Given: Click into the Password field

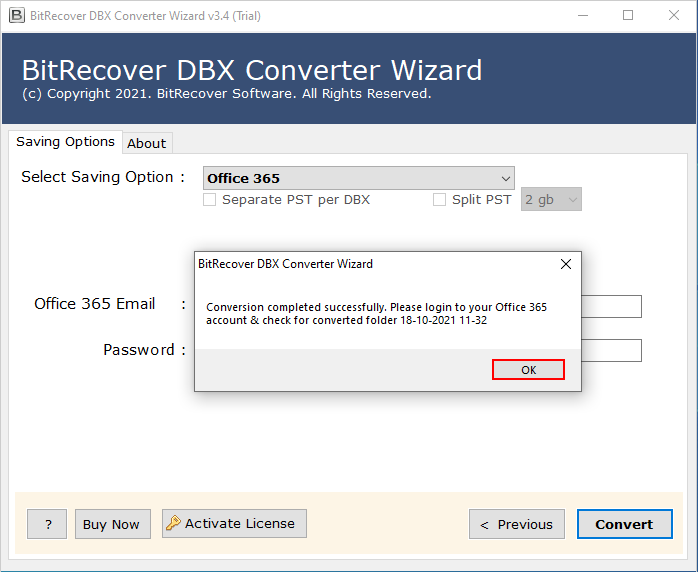Looking at the screenshot, I should tap(611, 350).
